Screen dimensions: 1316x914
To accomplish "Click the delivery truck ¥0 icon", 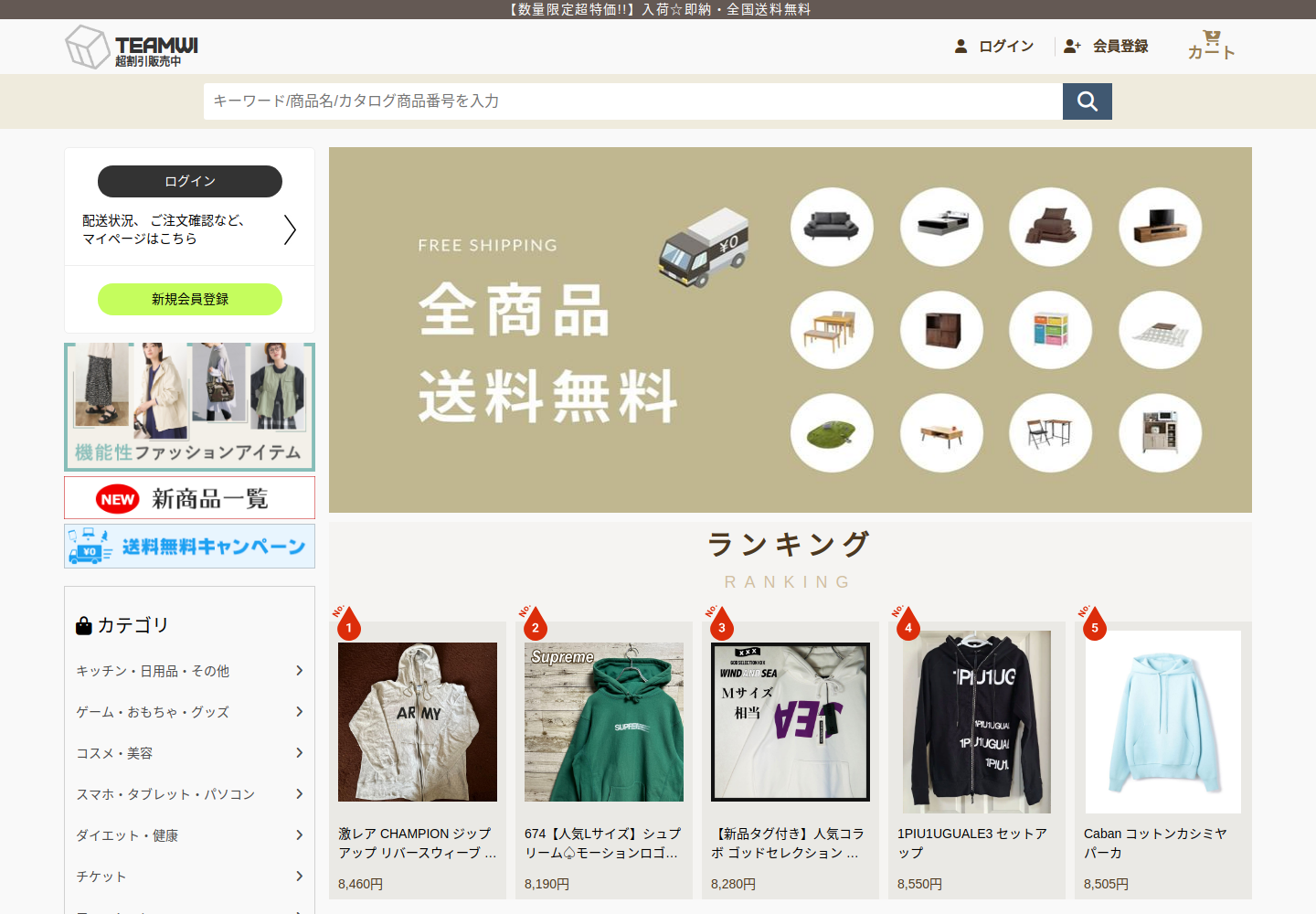I will tap(705, 248).
